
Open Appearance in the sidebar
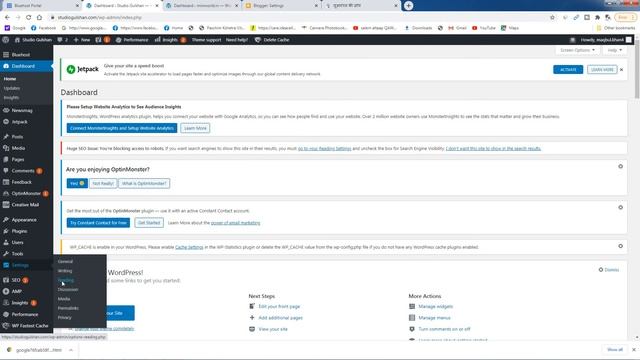pos(27,220)
